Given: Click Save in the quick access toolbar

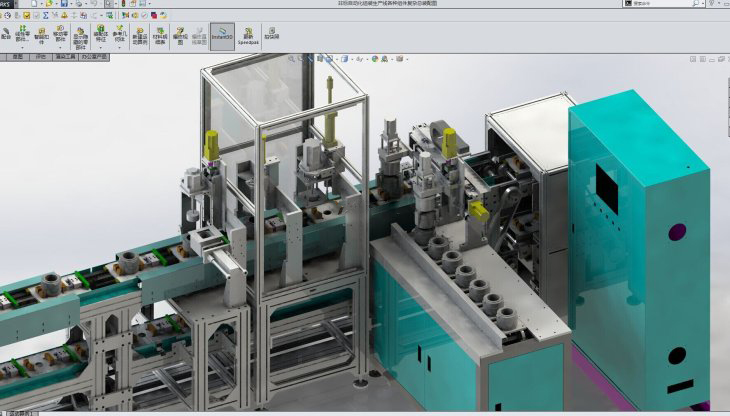Looking at the screenshot, I should (x=64, y=4).
